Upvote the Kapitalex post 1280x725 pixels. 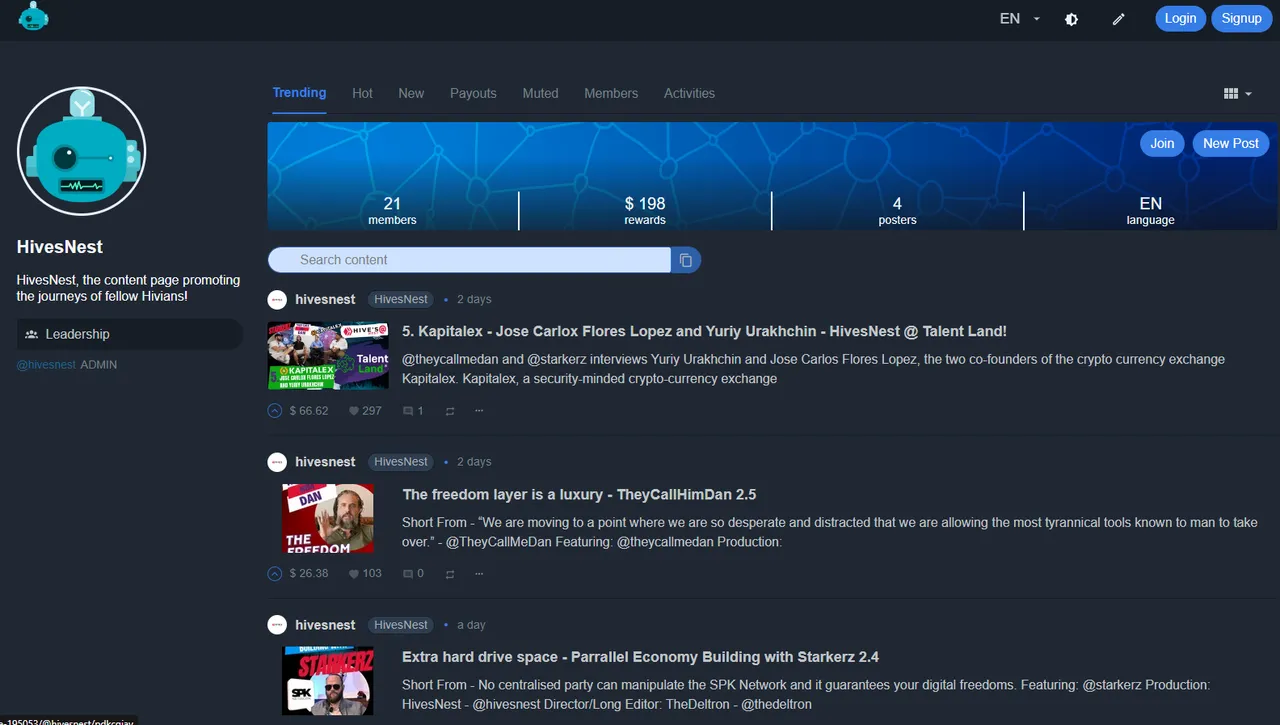pos(275,411)
